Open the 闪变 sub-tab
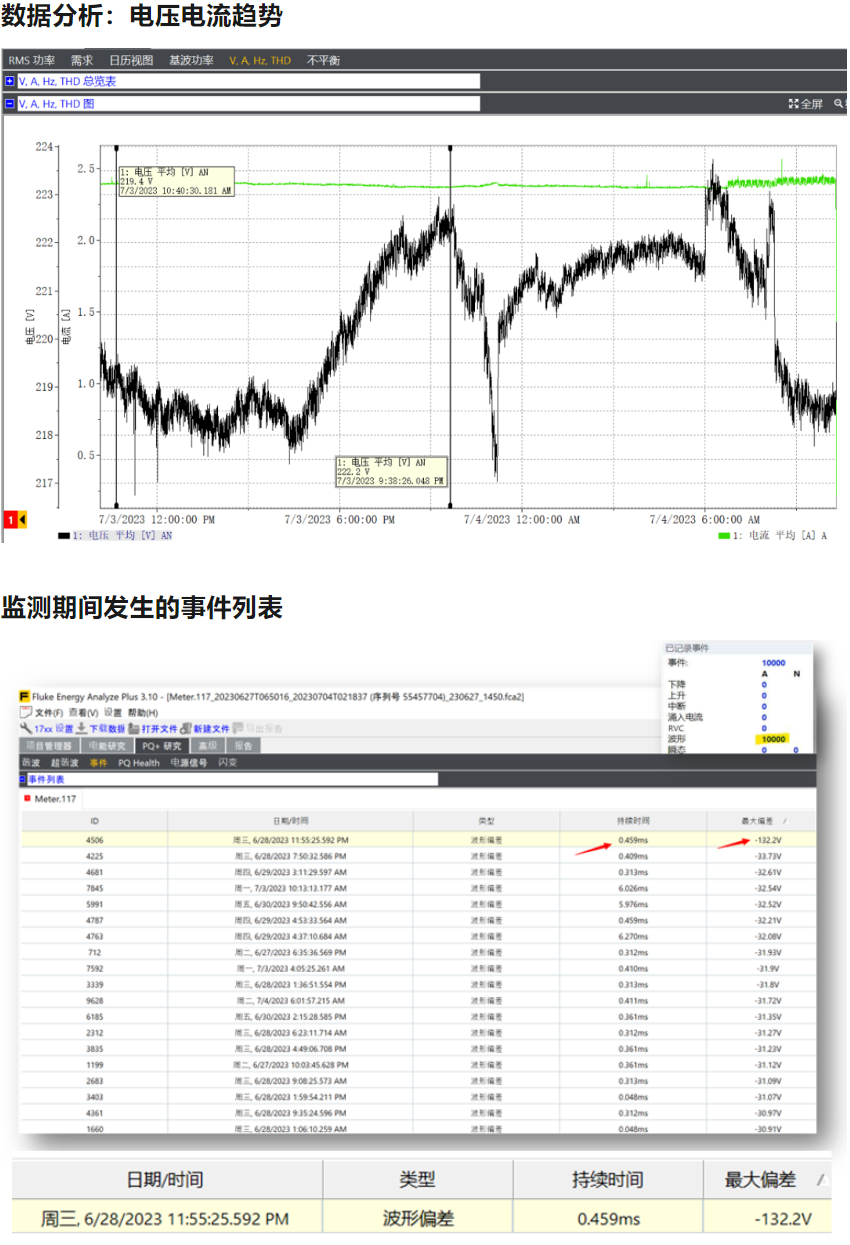Viewport: 850px width, 1245px height. tap(228, 763)
